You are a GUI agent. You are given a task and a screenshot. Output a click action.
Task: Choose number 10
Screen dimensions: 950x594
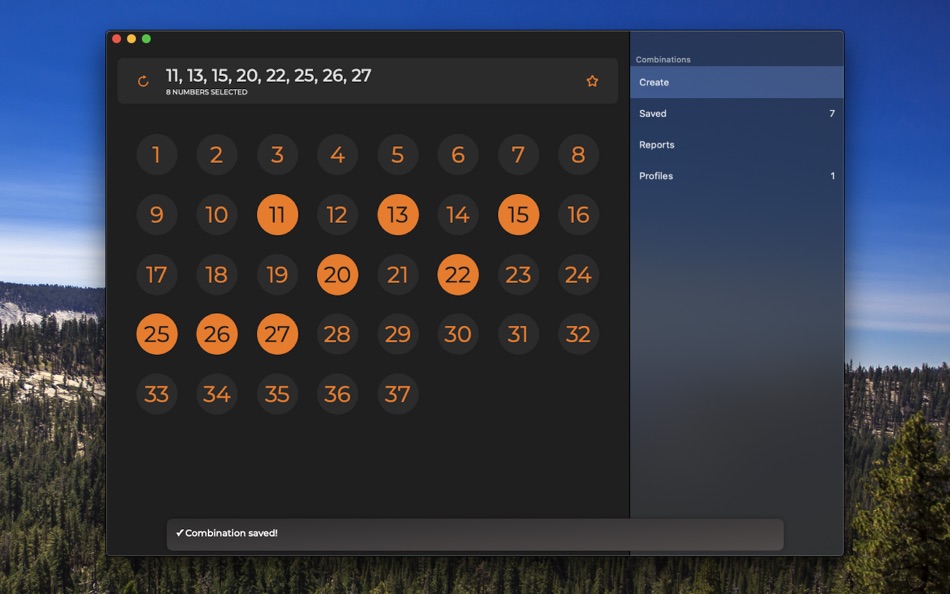pos(217,215)
